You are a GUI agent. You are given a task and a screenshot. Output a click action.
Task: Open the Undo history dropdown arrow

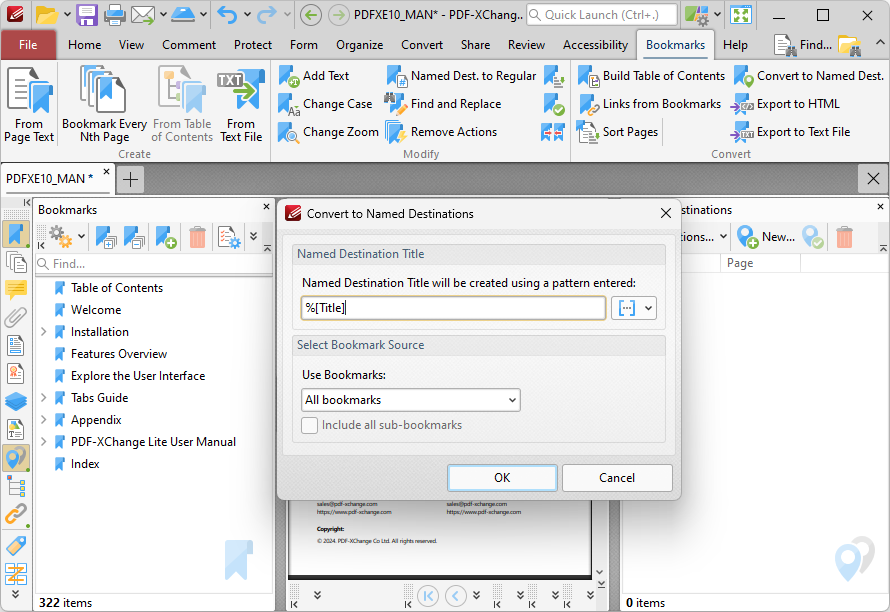coord(247,15)
